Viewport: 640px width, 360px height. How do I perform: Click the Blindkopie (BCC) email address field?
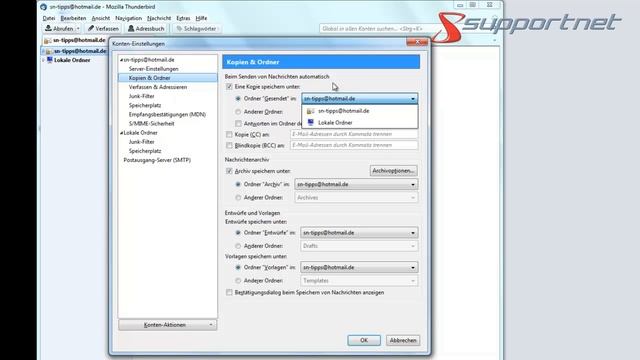(354, 145)
